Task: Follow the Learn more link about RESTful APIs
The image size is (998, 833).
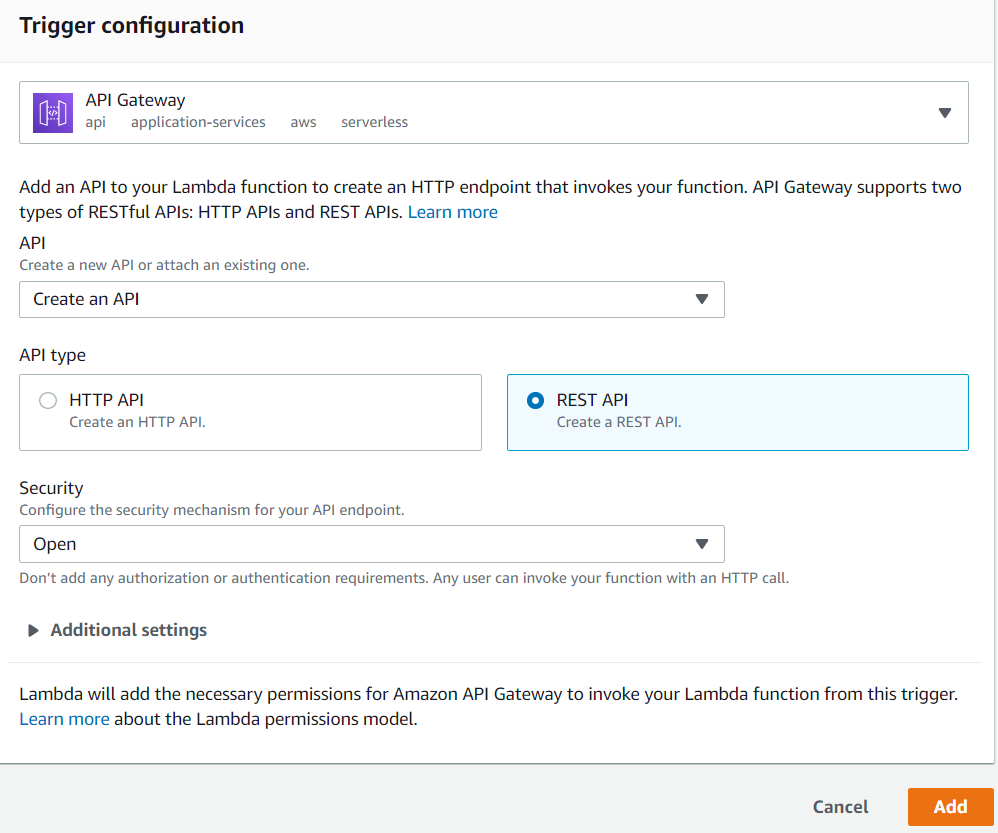Action: click(453, 212)
